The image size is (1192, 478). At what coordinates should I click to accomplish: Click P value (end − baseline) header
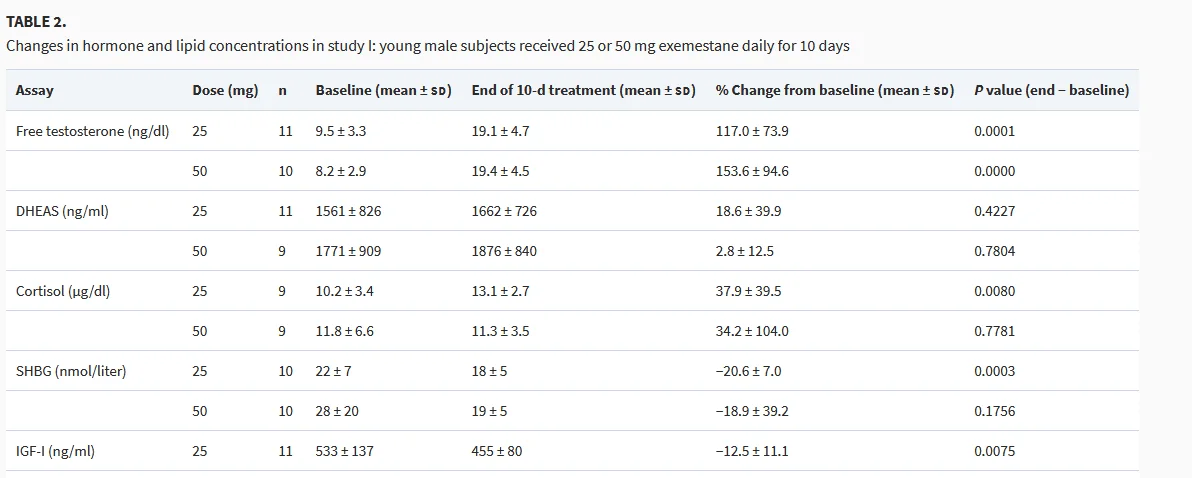(1051, 90)
